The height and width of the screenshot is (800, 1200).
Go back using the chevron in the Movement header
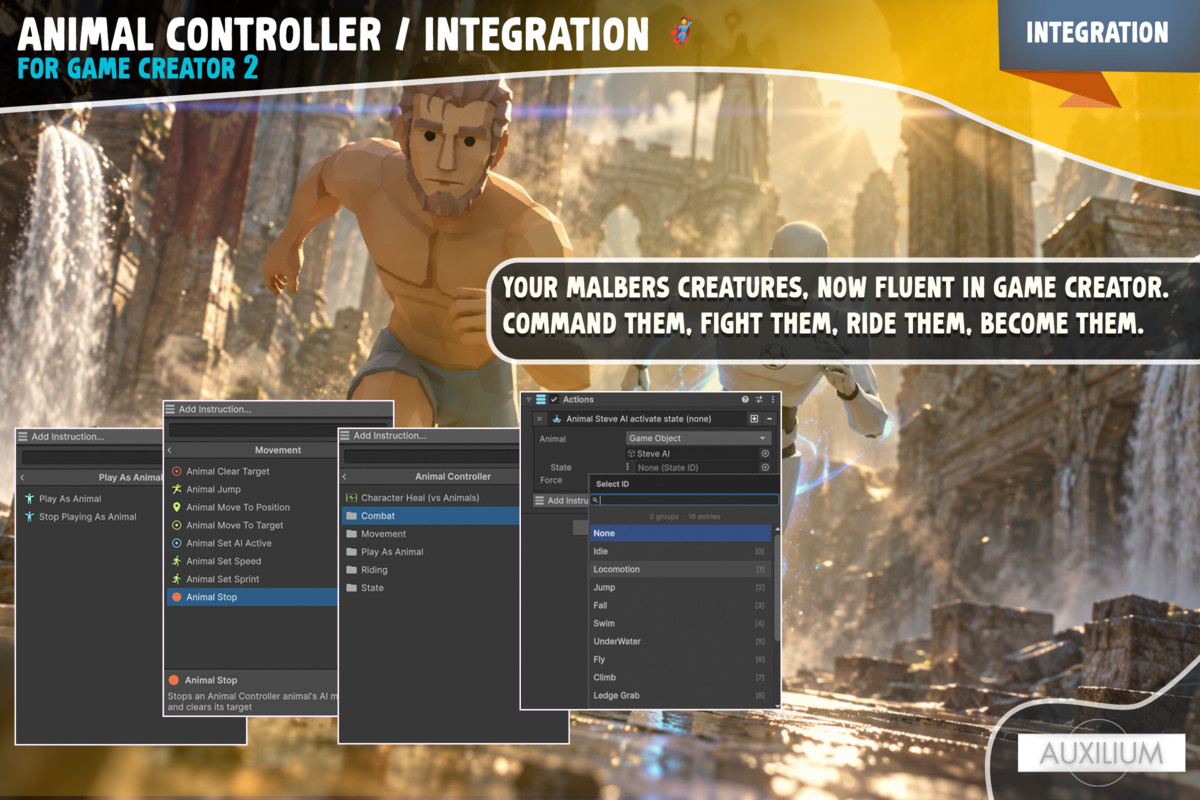click(x=170, y=450)
